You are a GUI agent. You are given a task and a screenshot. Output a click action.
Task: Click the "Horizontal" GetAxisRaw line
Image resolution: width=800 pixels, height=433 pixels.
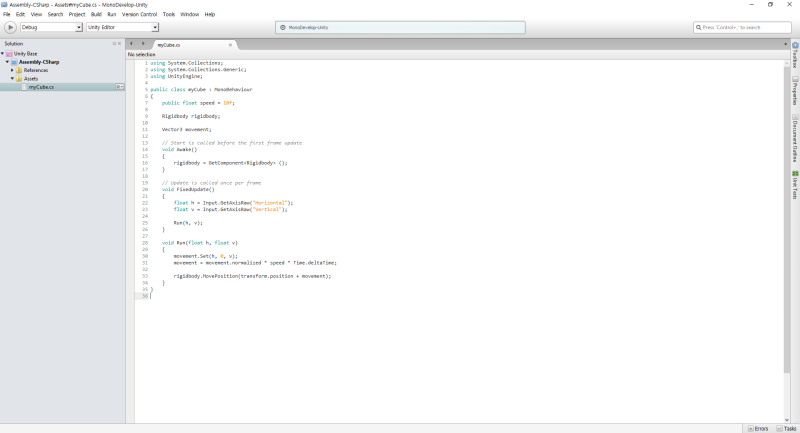click(x=233, y=203)
